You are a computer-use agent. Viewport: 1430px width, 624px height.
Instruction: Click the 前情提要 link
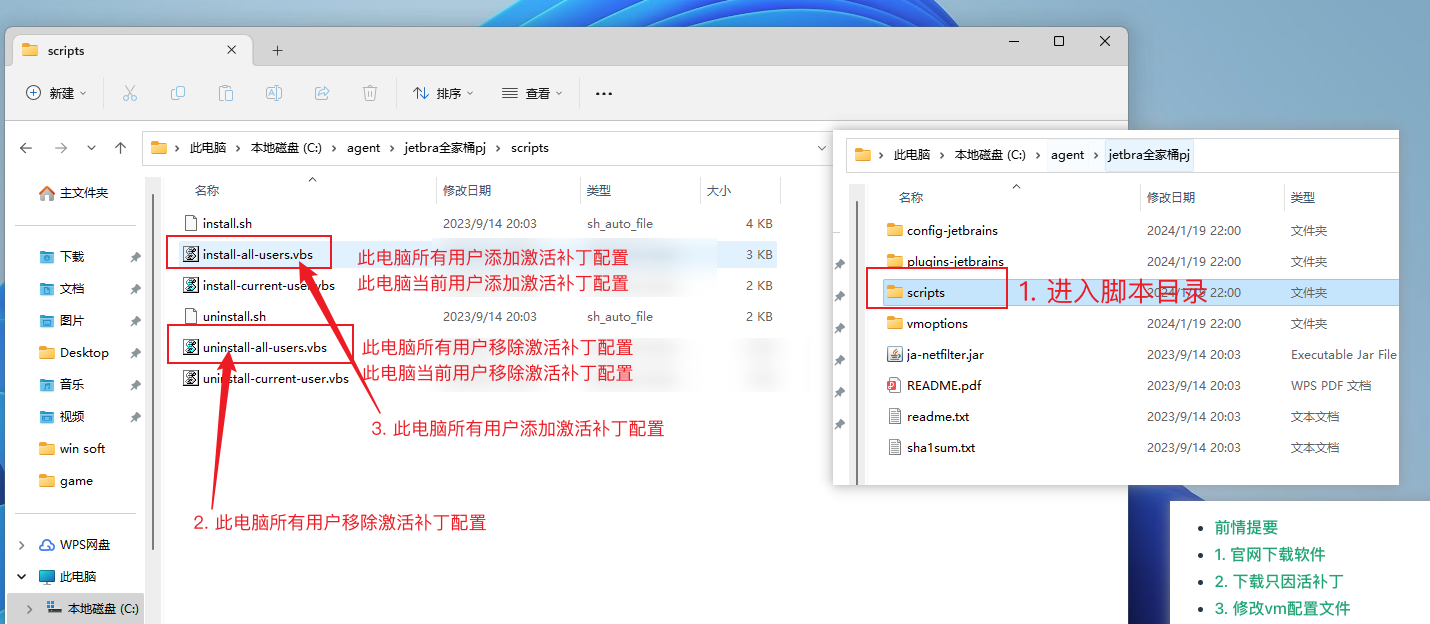[x=1246, y=527]
